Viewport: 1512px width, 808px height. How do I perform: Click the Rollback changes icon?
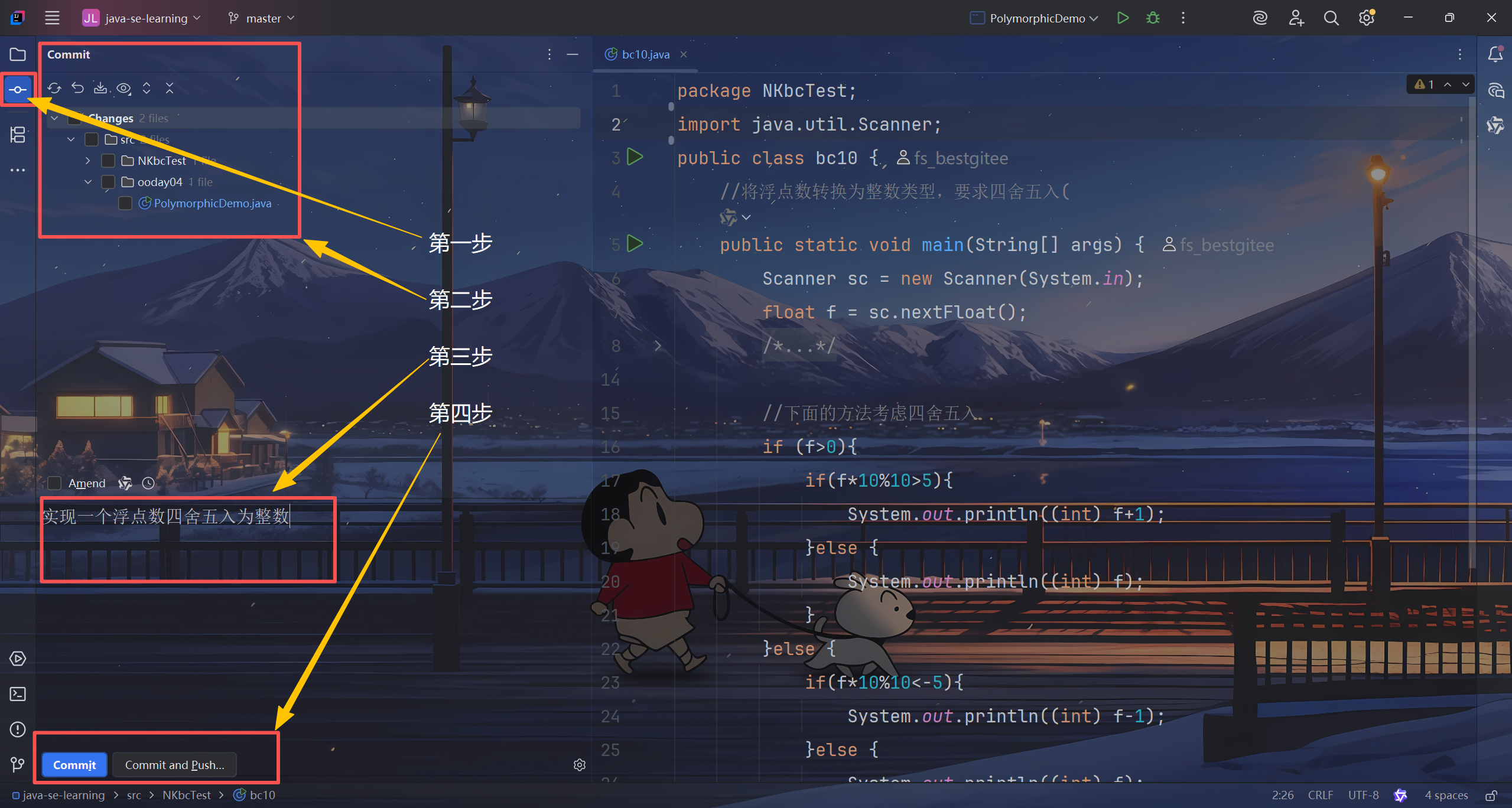(78, 89)
